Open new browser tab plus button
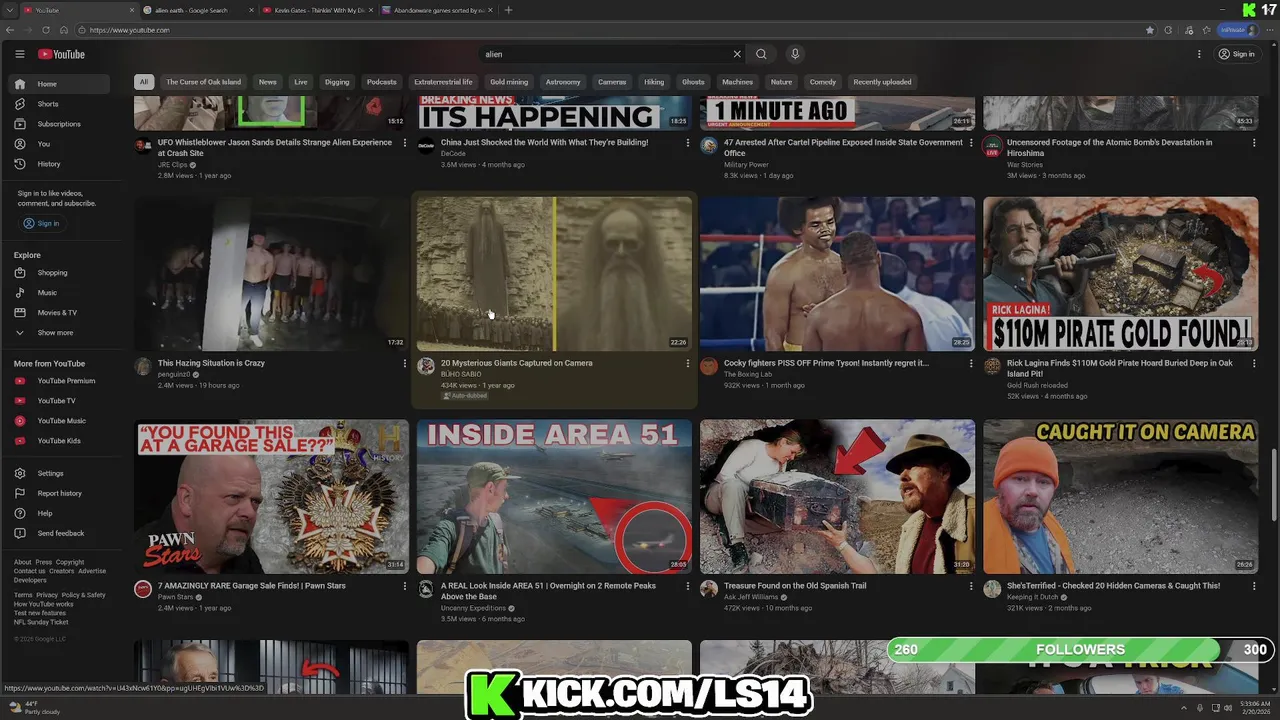This screenshot has width=1280, height=720. click(508, 10)
